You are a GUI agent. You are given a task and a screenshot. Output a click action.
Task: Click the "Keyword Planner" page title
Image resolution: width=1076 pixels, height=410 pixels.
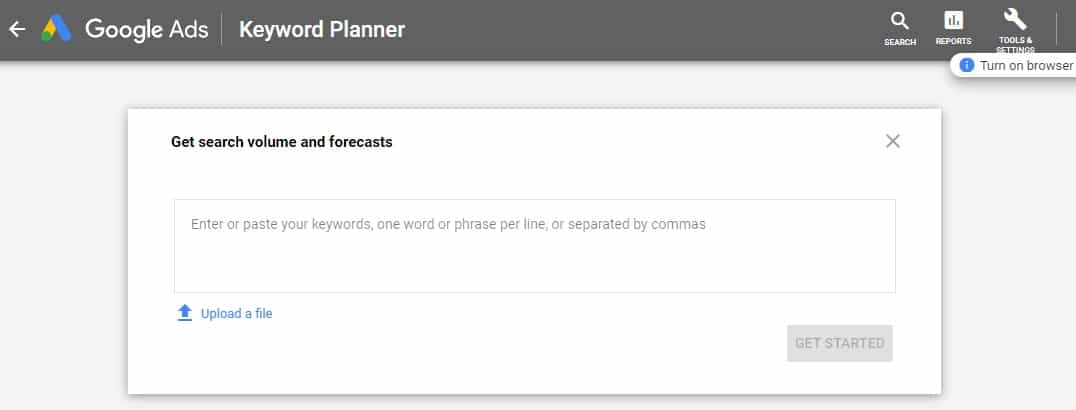[x=322, y=30]
